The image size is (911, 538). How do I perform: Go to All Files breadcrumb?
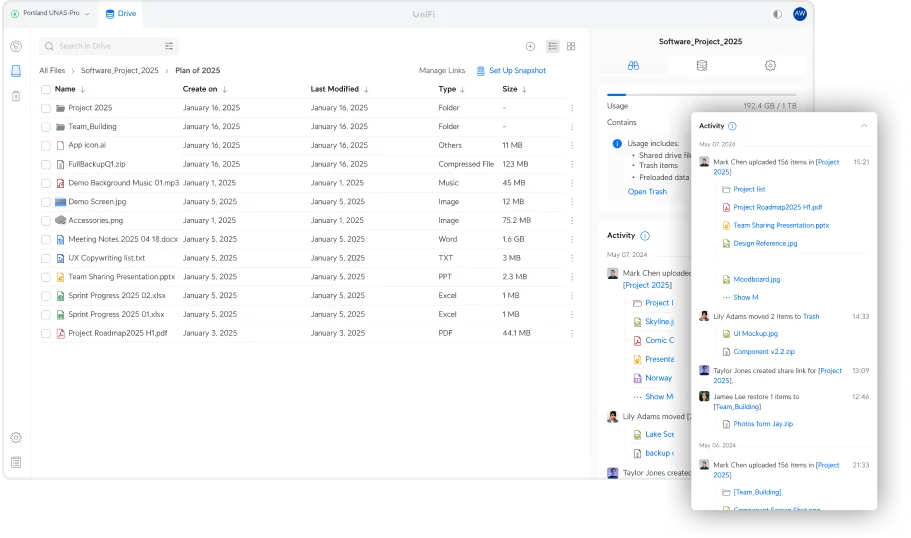click(x=52, y=70)
